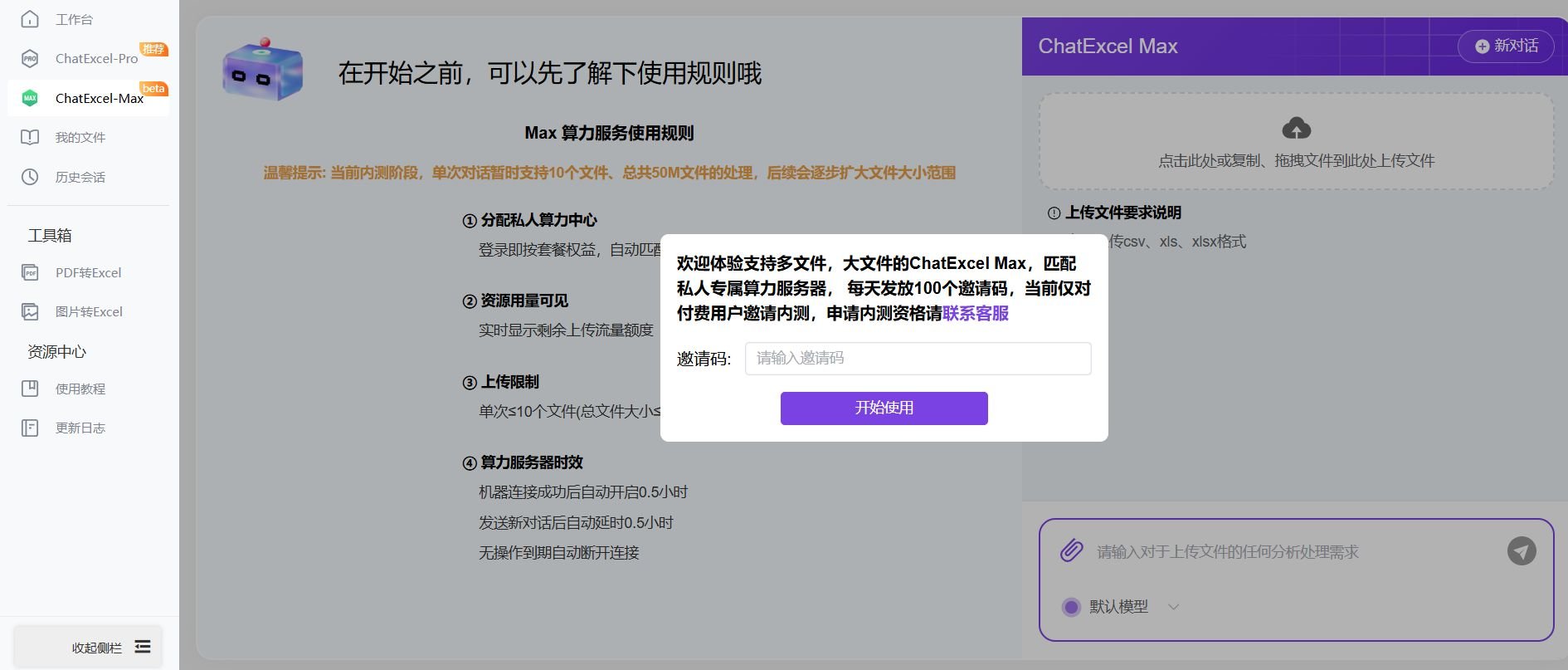The height and width of the screenshot is (670, 1568).
Task: Open 使用教程 in resource center
Action: (x=80, y=389)
